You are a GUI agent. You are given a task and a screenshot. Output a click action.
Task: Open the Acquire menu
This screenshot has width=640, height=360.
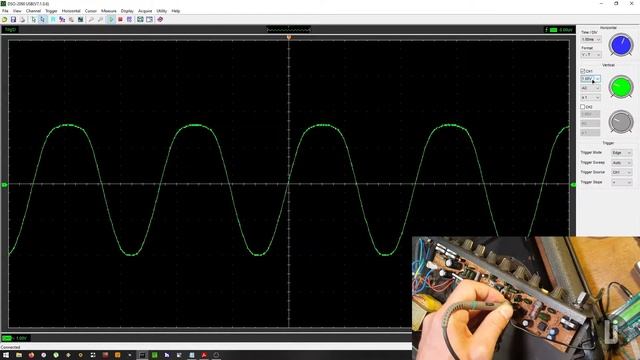pos(145,11)
